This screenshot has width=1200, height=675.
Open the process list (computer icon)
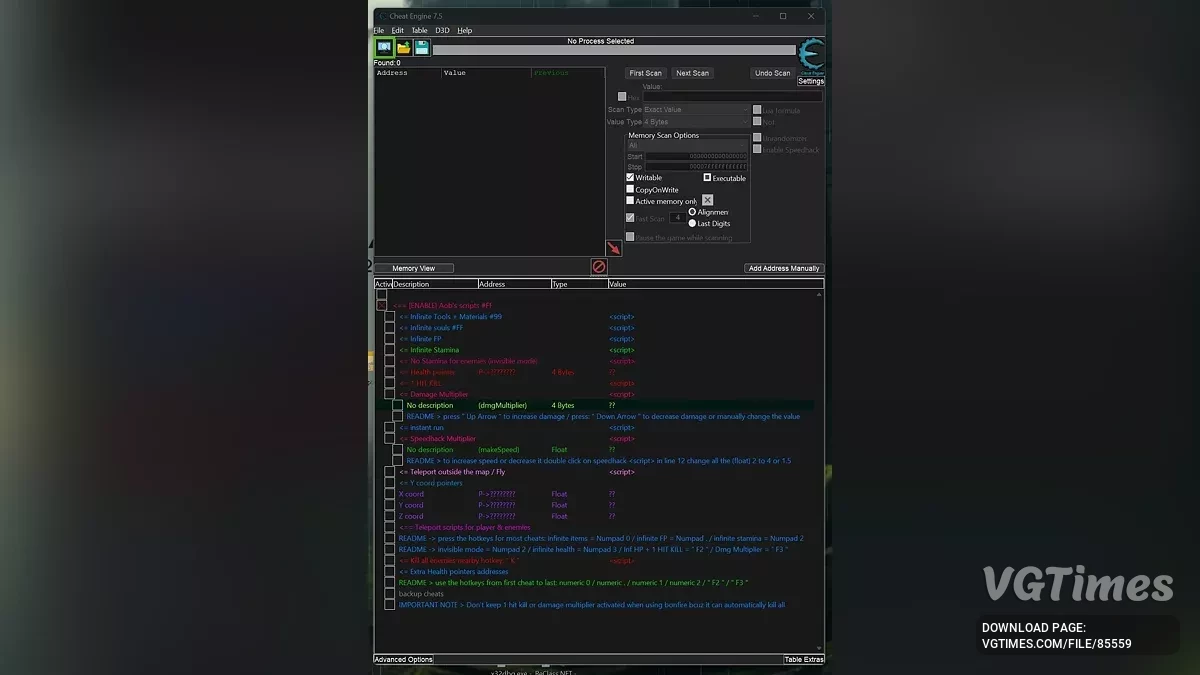click(384, 48)
